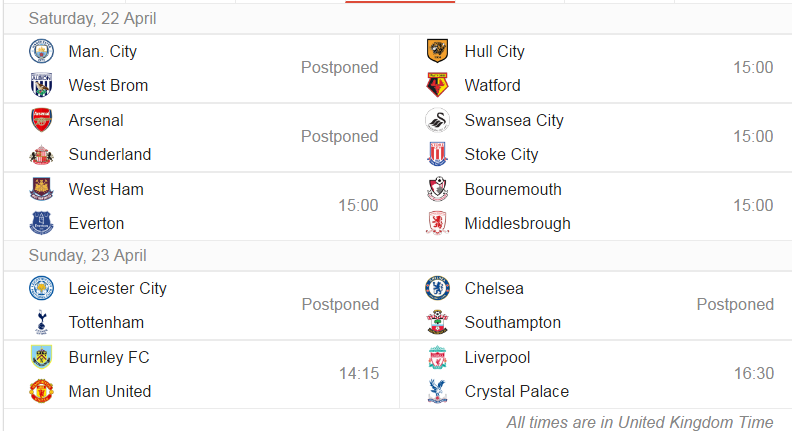792x431 pixels.
Task: Select the Middlesbrough team name
Action: (x=518, y=223)
